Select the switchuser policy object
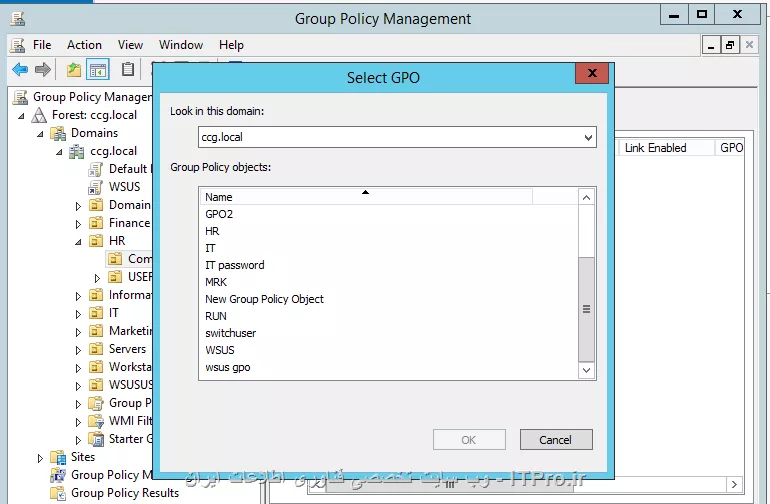Screen dimensions: 770x504 pyautogui.click(x=231, y=333)
